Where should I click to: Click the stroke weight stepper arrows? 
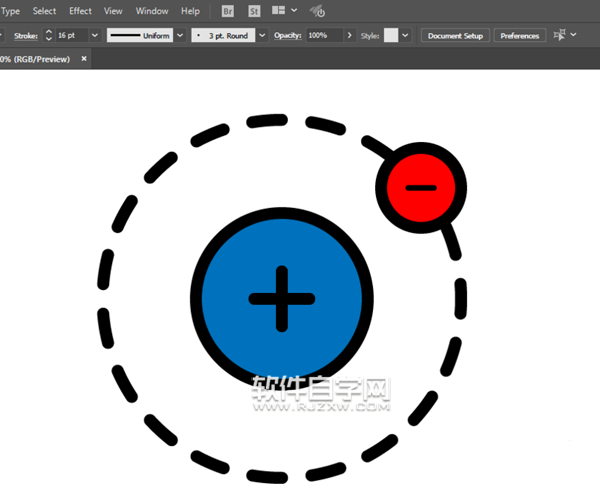(x=49, y=35)
